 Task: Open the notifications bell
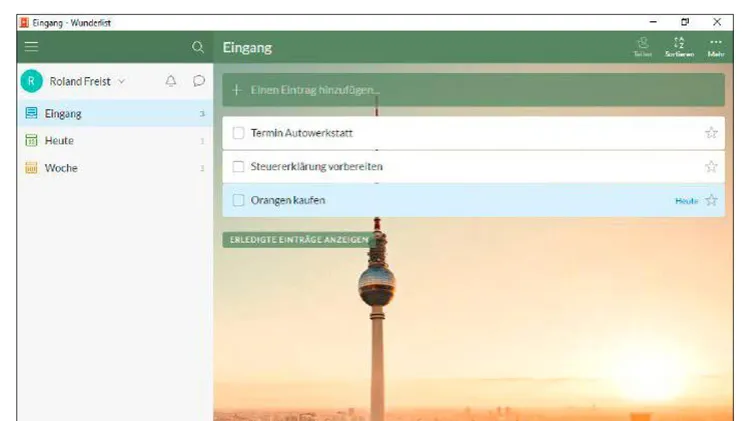coord(171,81)
